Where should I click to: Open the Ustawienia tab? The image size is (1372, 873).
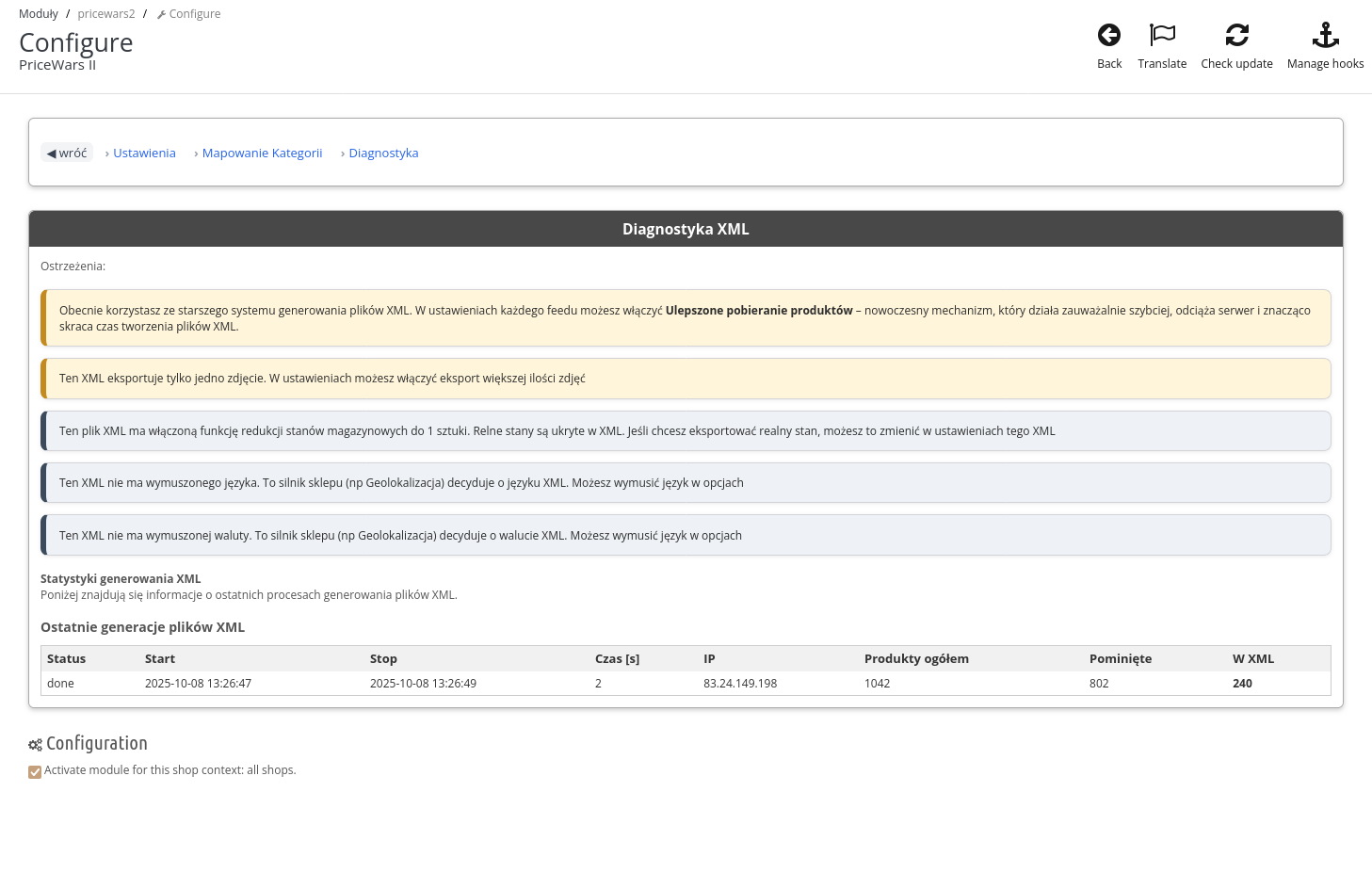pos(144,153)
